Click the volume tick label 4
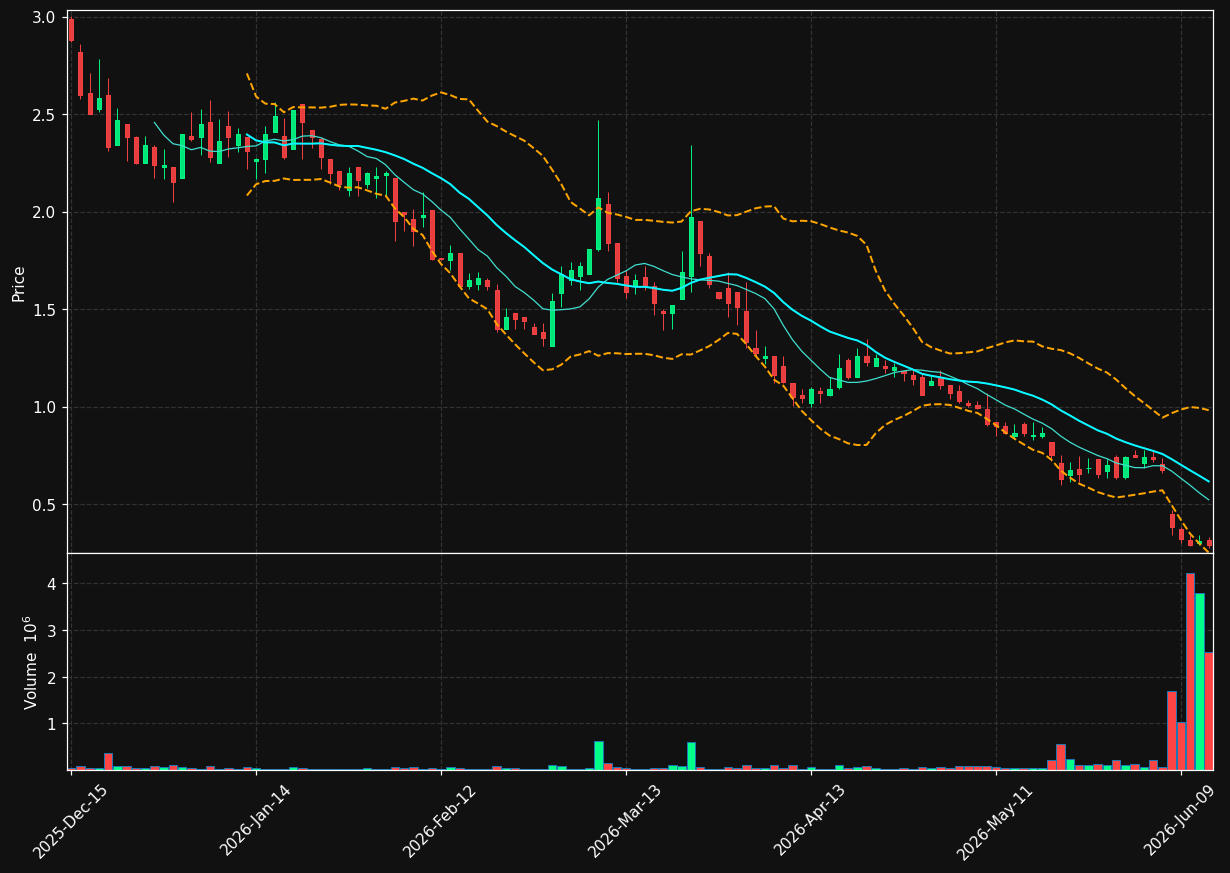This screenshot has height=873, width=1230. (51, 584)
